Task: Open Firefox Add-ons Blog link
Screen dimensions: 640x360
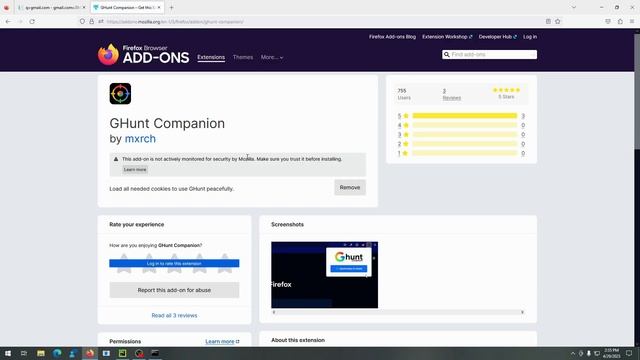Action: coord(392,37)
